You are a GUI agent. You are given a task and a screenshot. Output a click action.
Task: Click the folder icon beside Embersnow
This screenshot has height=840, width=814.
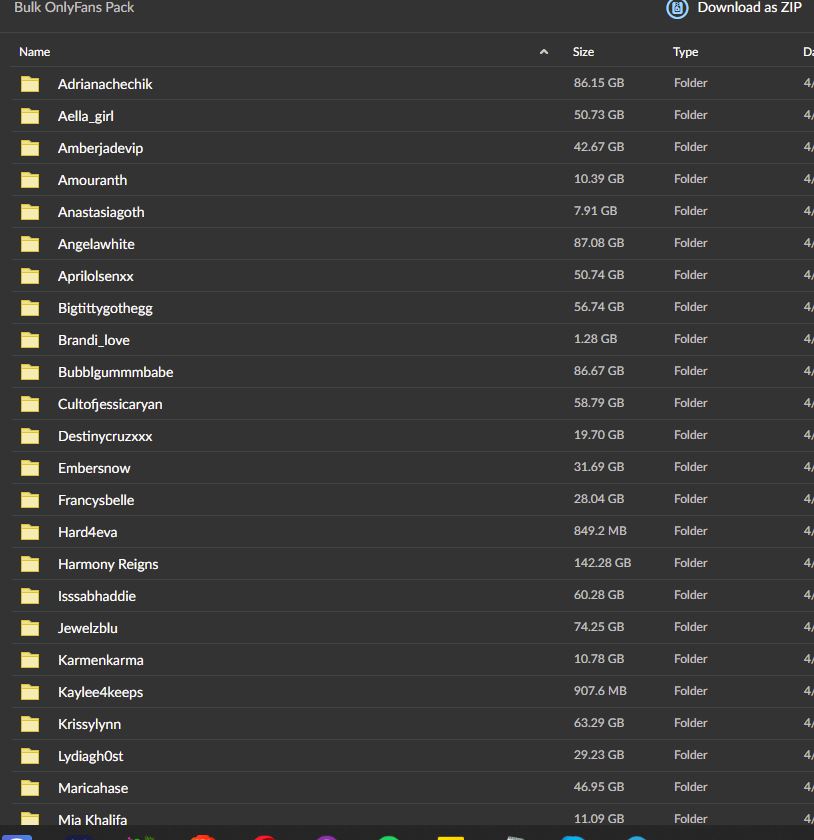click(30, 468)
